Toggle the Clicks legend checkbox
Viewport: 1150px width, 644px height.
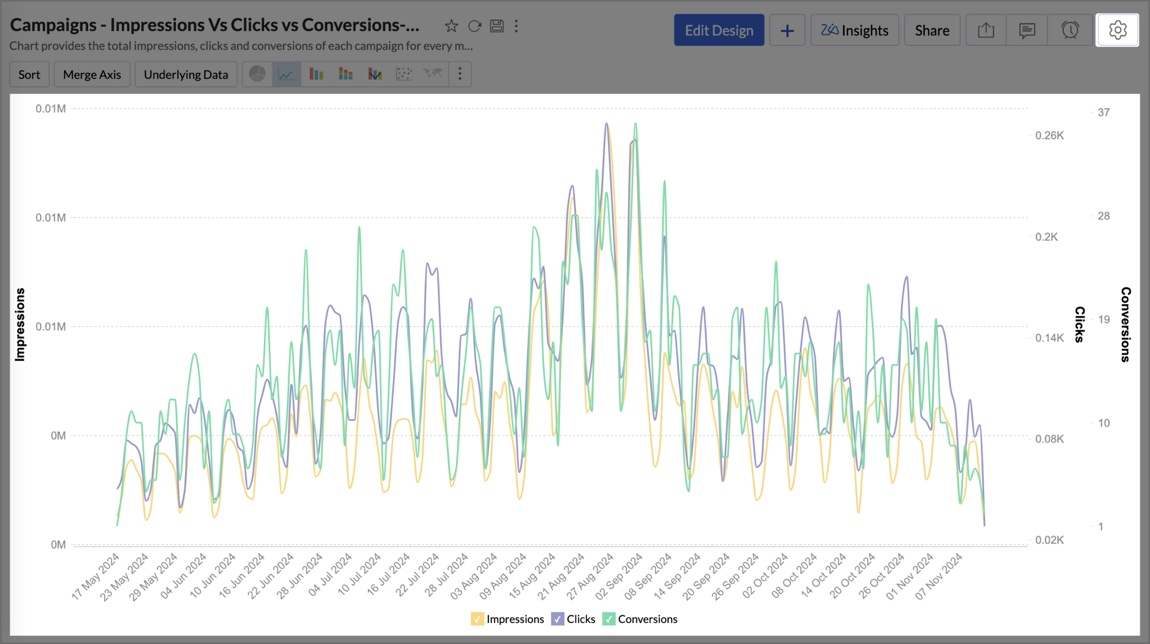tap(558, 619)
